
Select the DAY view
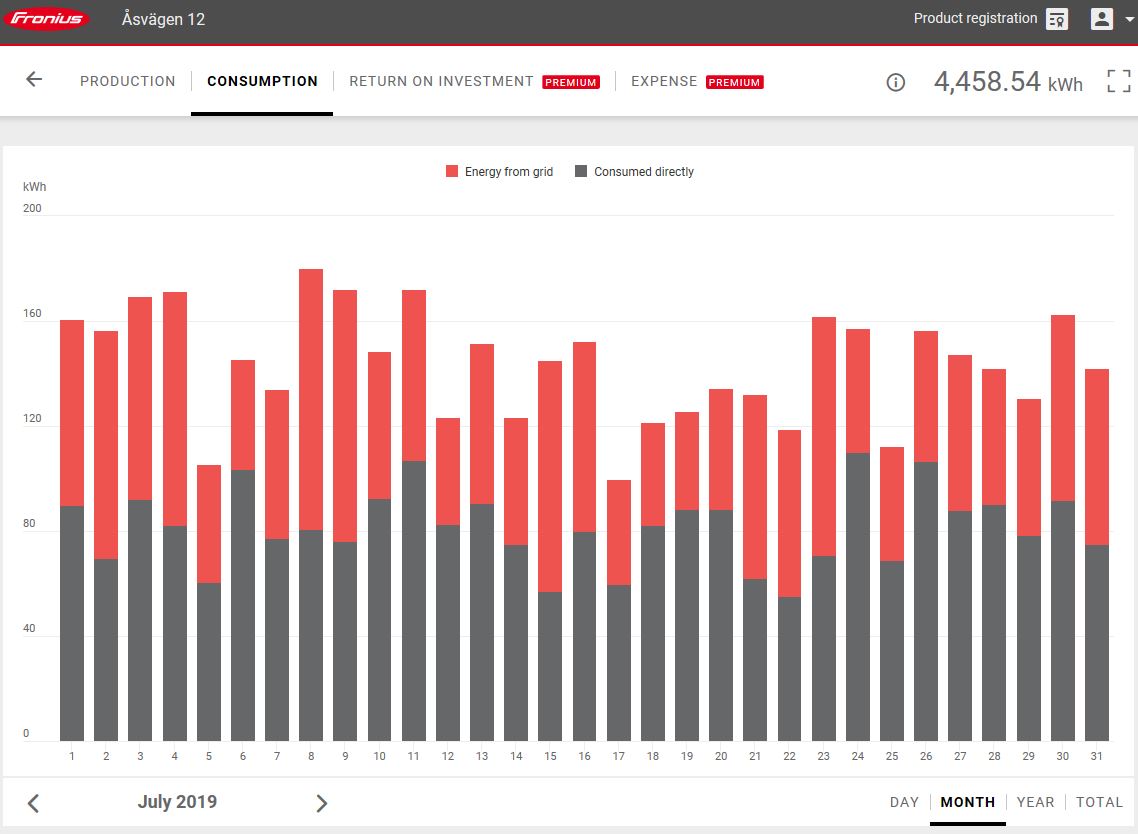pos(904,802)
